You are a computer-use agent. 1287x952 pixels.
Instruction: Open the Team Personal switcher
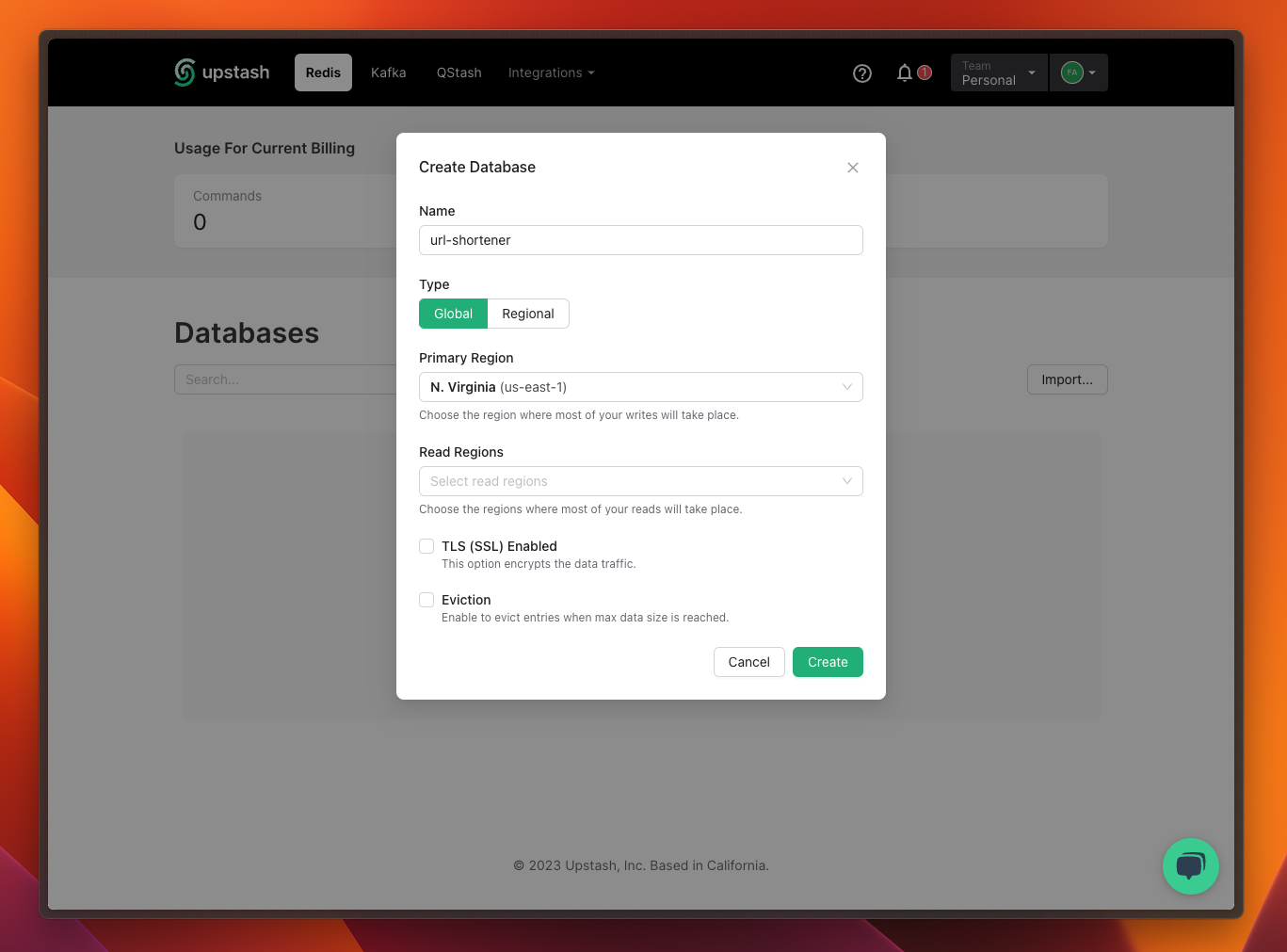point(998,73)
